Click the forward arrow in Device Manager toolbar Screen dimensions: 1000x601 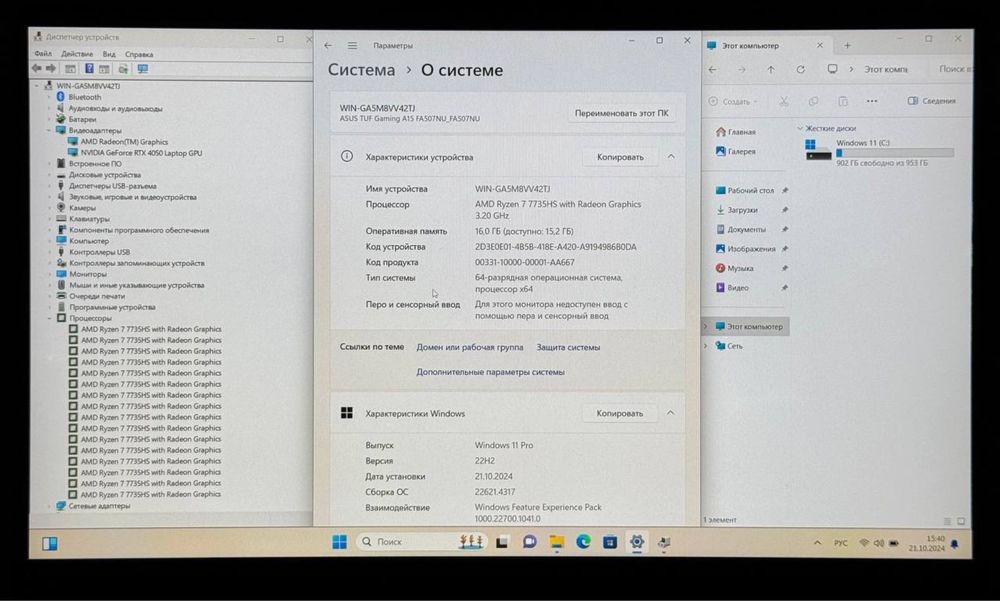51,69
